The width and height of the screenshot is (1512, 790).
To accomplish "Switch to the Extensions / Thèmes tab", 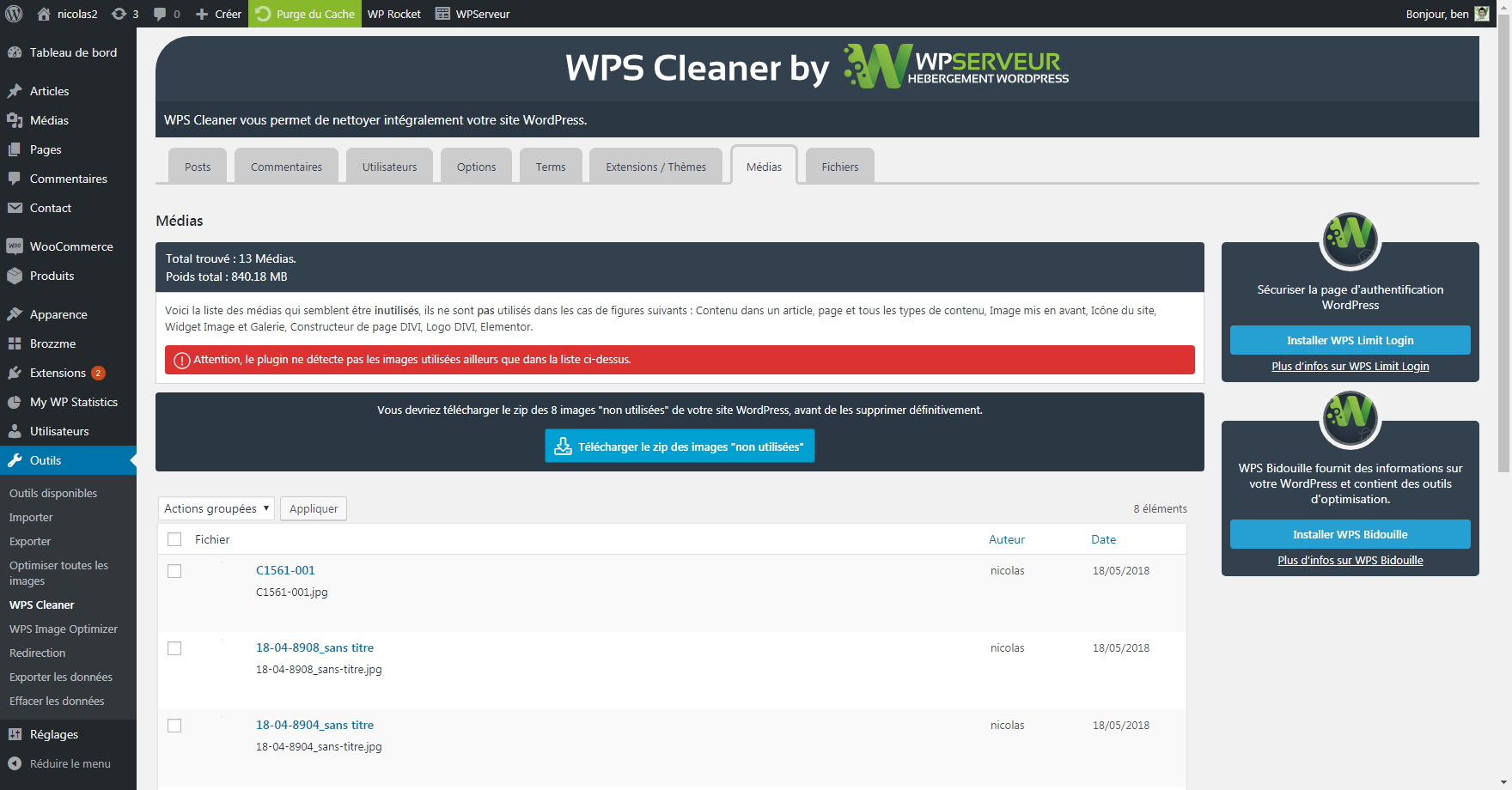I will coord(655,167).
